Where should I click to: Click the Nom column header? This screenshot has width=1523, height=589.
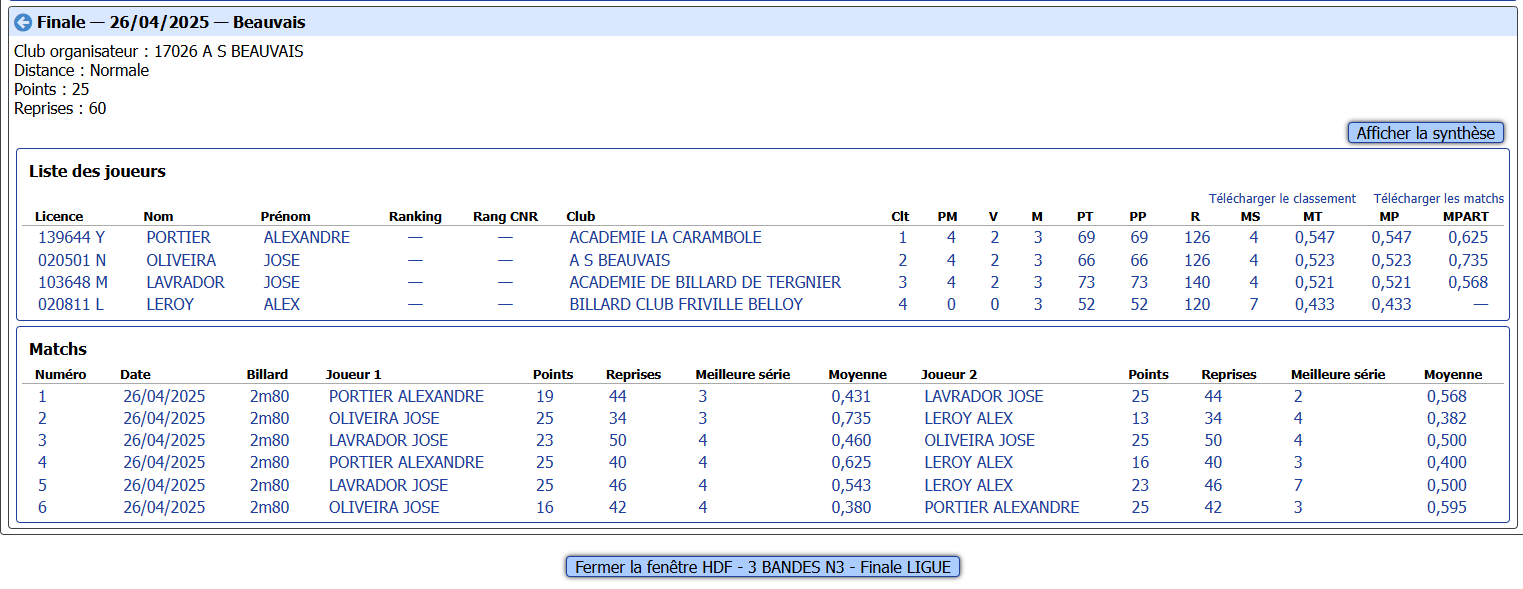click(x=158, y=216)
